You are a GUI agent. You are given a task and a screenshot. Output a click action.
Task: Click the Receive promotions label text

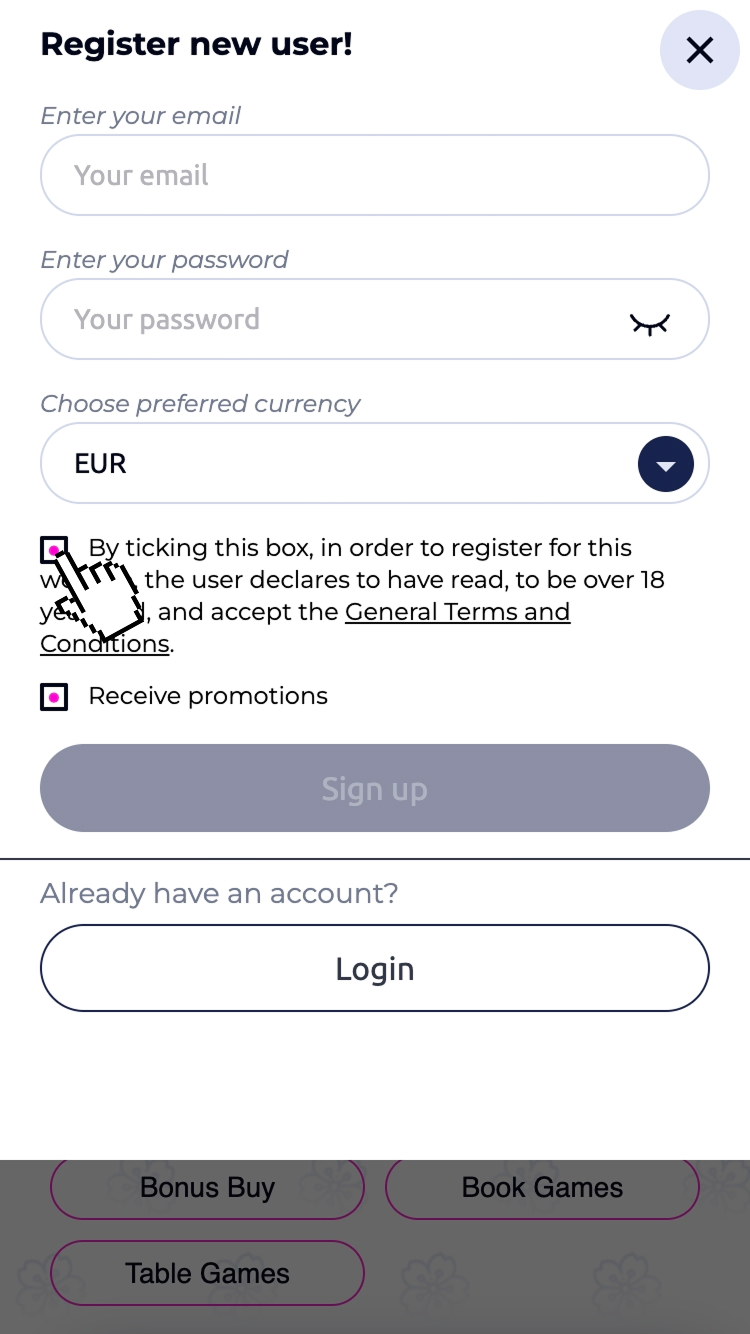(x=208, y=696)
